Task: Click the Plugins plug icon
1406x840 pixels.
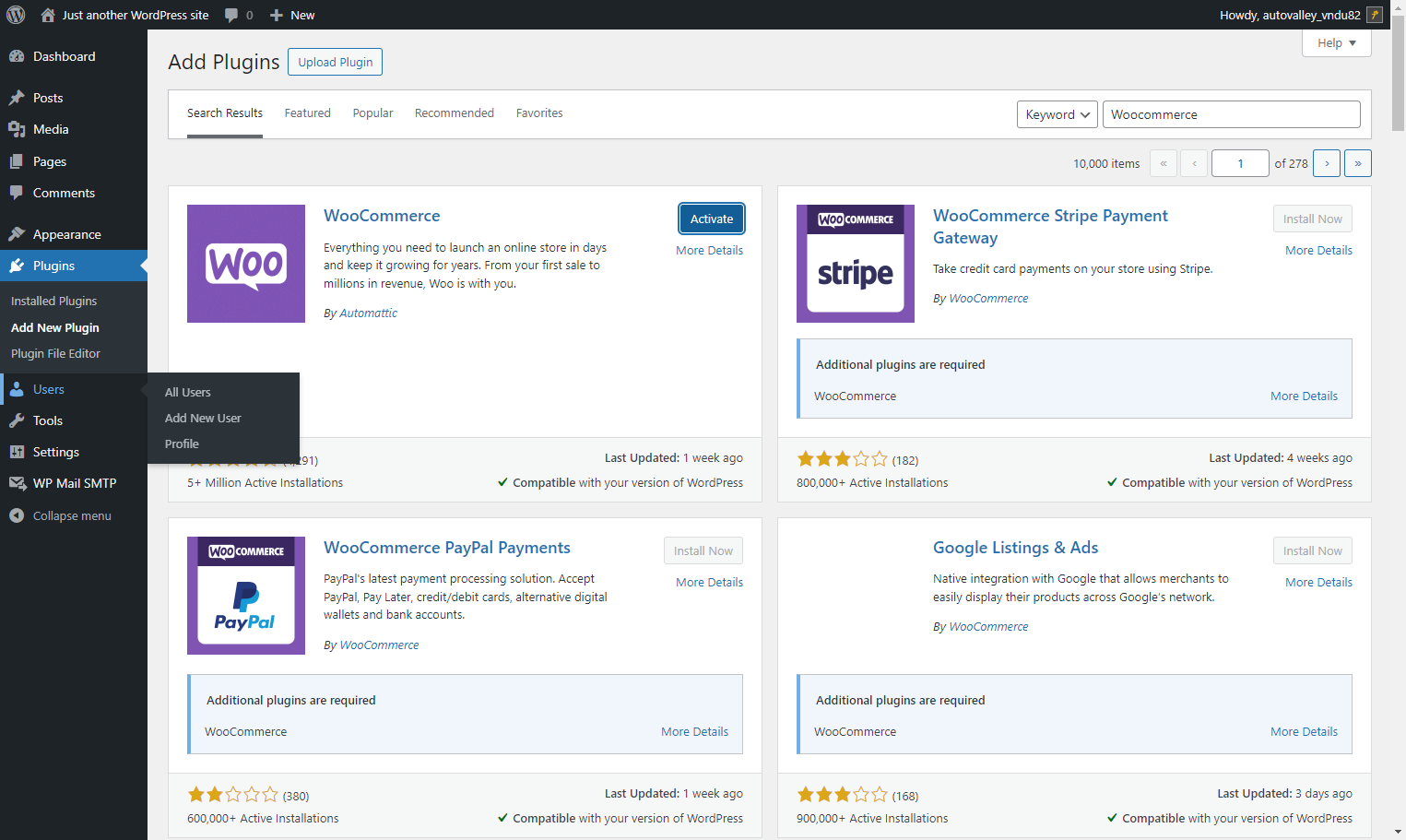Action: coord(17,266)
